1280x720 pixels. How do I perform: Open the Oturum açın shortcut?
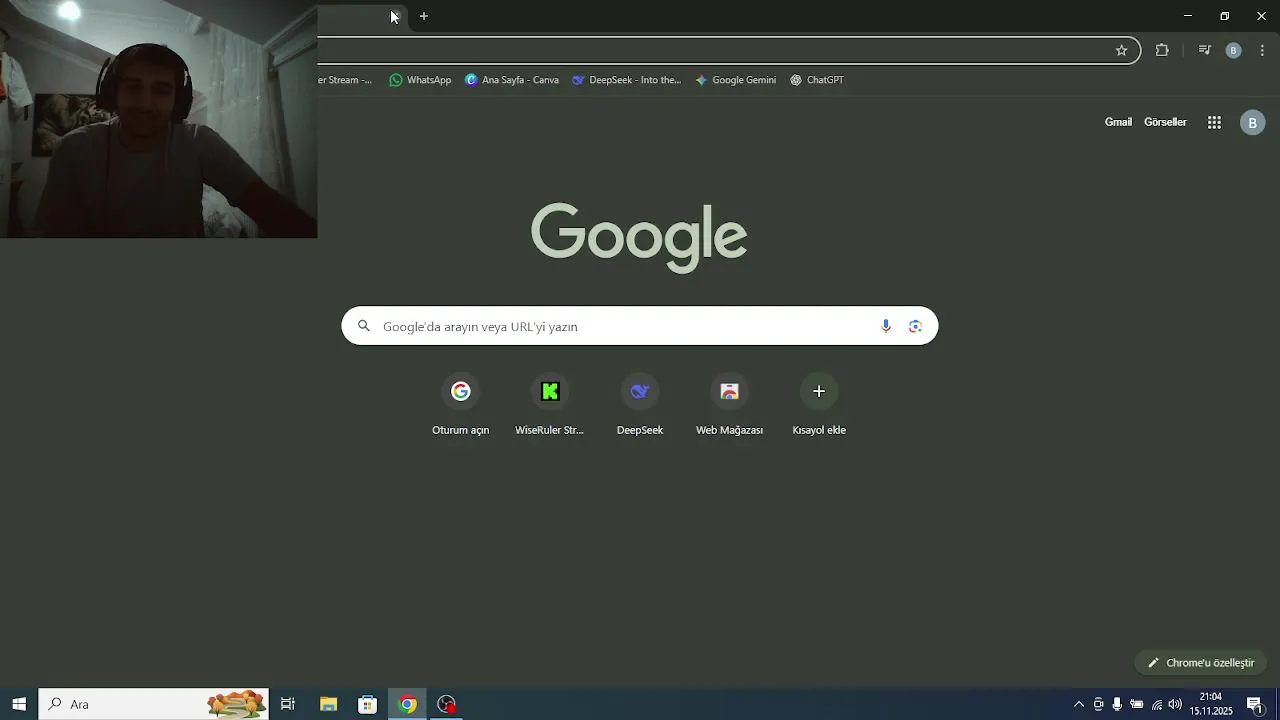point(460,405)
